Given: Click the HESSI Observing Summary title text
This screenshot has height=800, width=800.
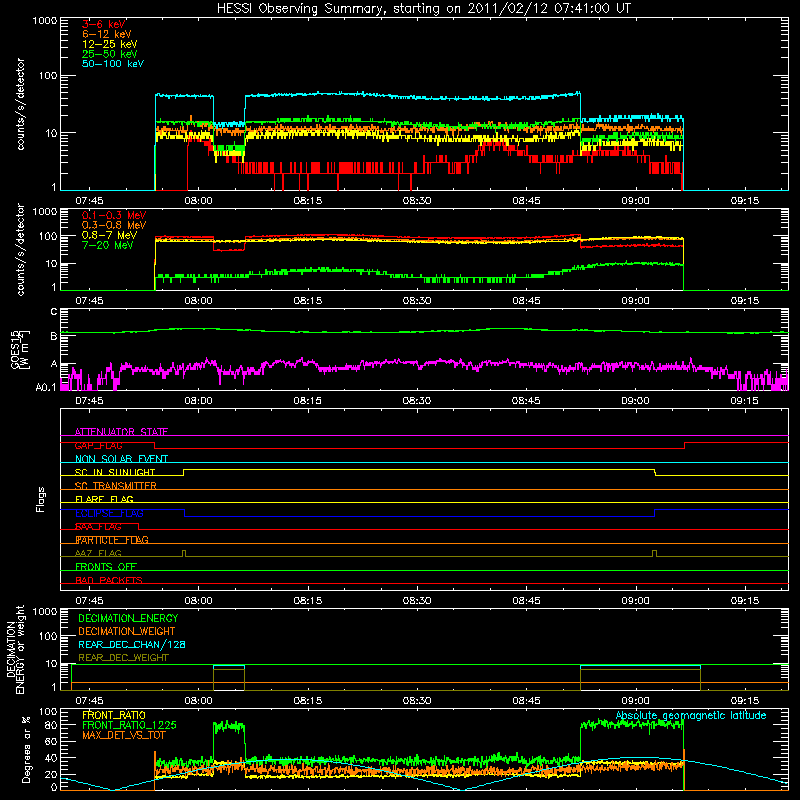Looking at the screenshot, I should (x=423, y=9).
